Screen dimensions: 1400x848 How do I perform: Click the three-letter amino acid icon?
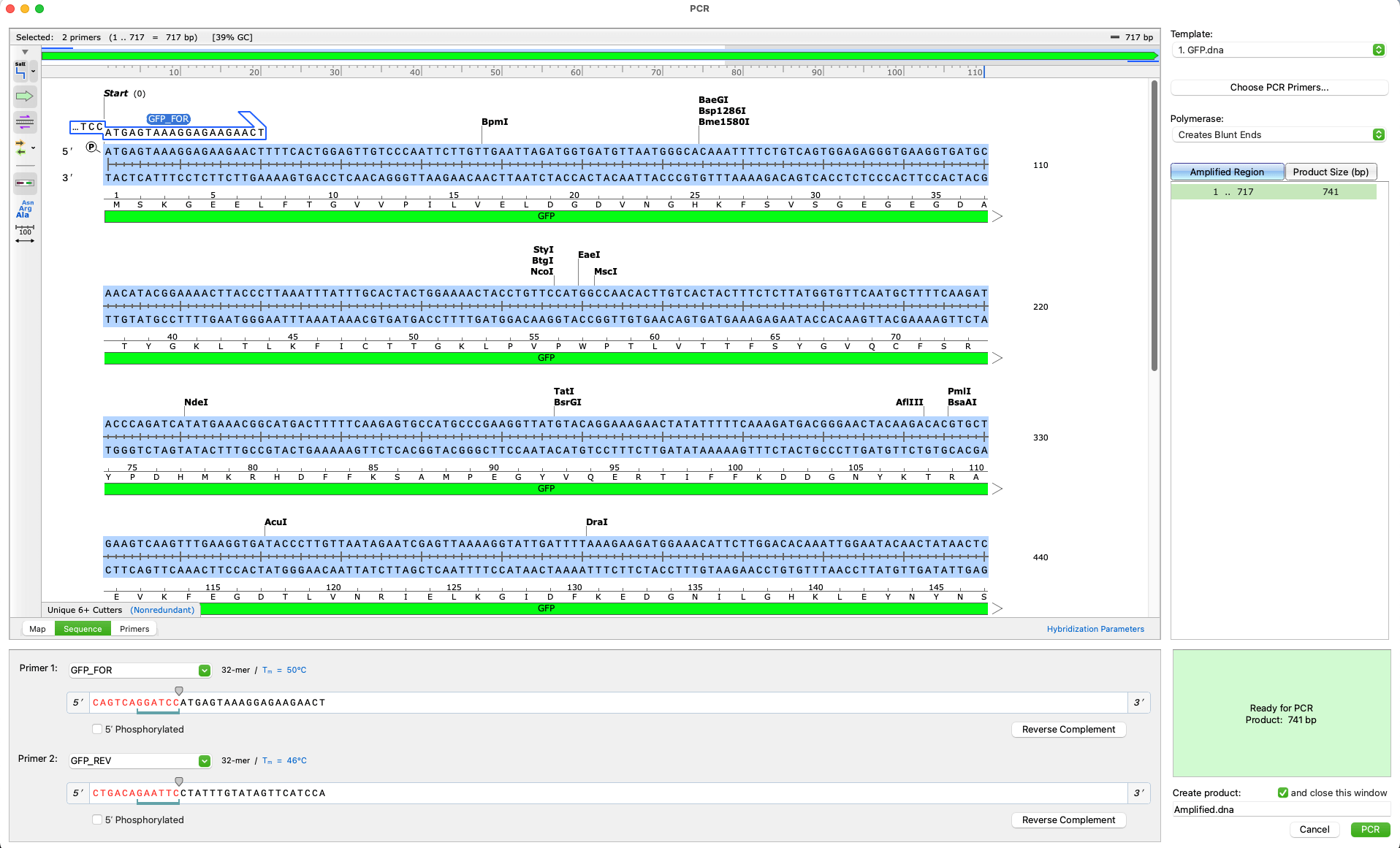[x=25, y=209]
